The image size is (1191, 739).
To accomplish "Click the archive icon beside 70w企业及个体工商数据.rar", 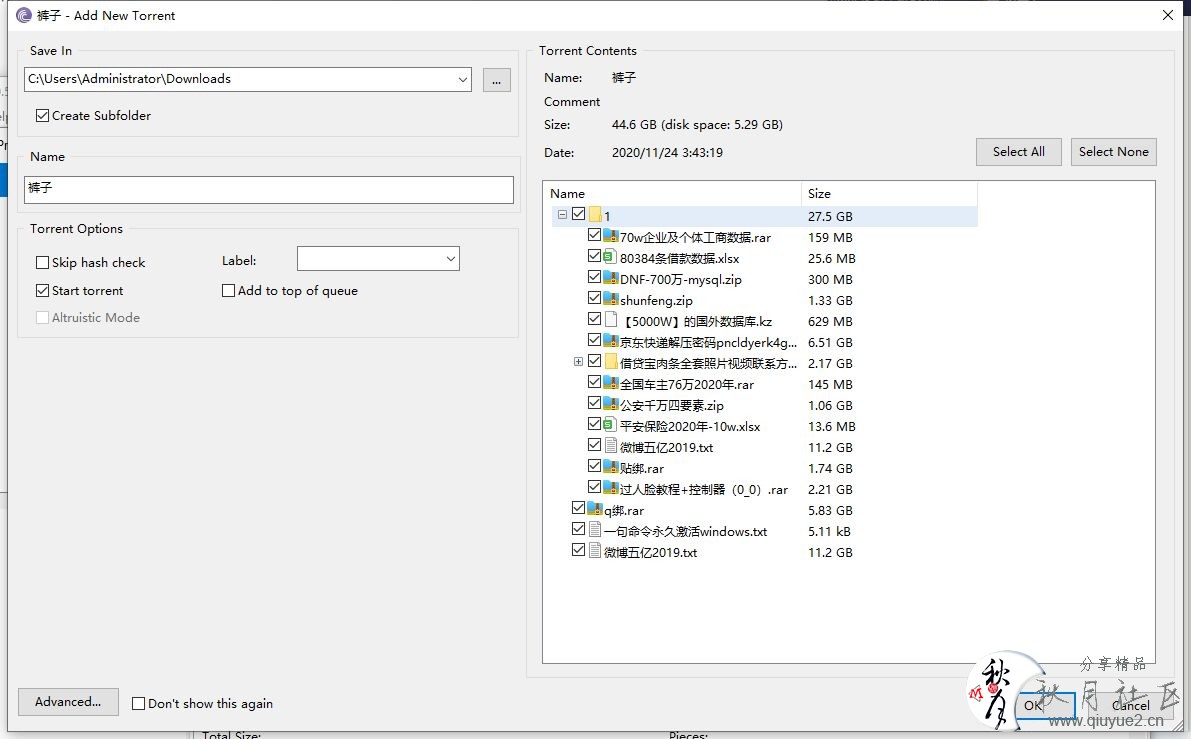I will coord(611,236).
